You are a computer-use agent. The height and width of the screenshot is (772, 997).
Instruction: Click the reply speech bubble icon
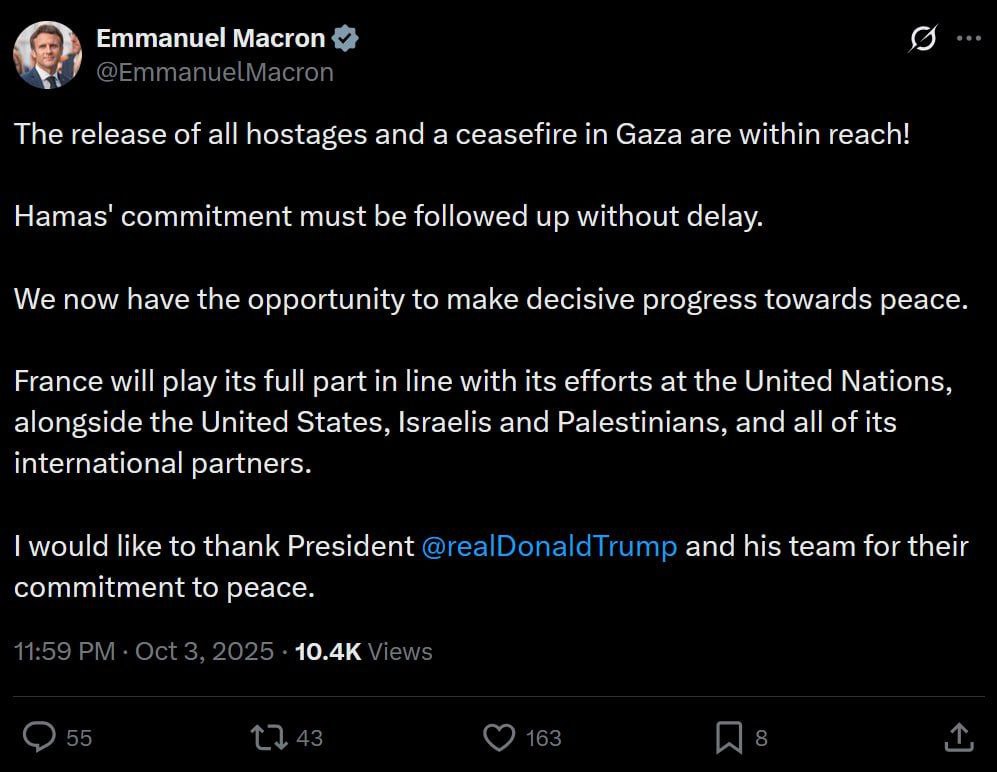39,738
